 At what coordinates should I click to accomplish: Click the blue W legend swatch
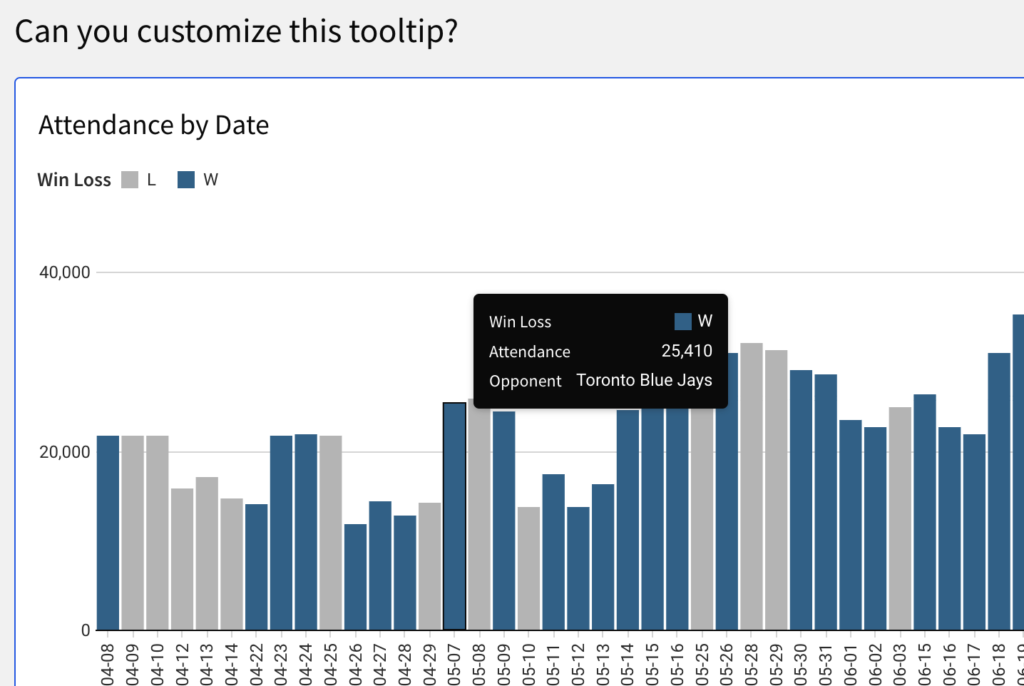186,180
